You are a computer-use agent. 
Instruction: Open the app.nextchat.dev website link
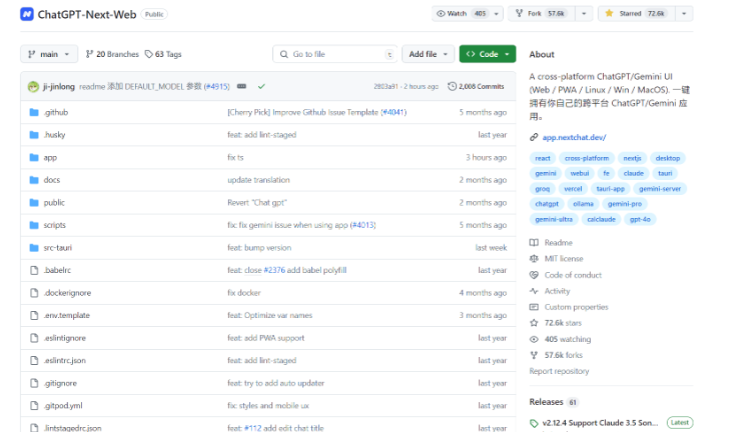pos(574,137)
